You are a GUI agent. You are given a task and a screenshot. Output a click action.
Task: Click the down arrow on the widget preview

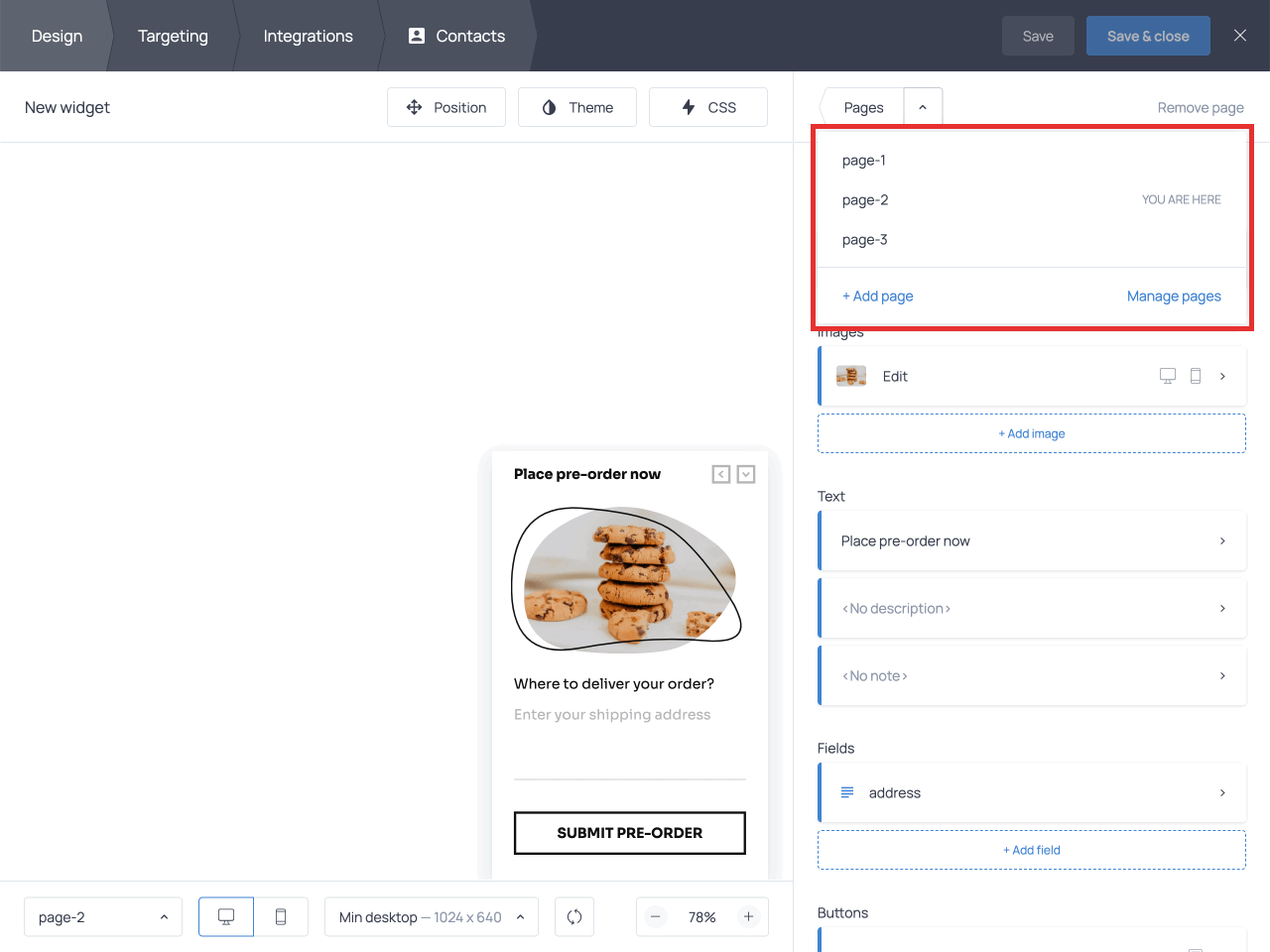click(x=745, y=474)
